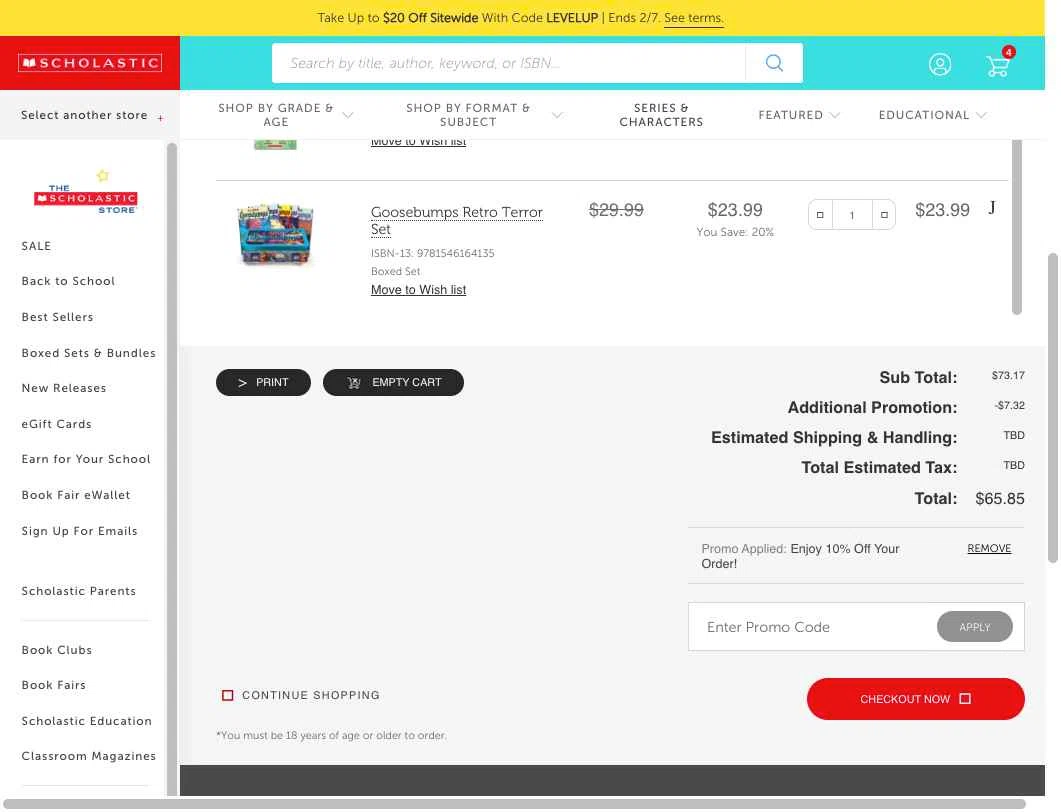This screenshot has height=812, width=1061.
Task: Click the search magnifier icon
Action: (x=774, y=63)
